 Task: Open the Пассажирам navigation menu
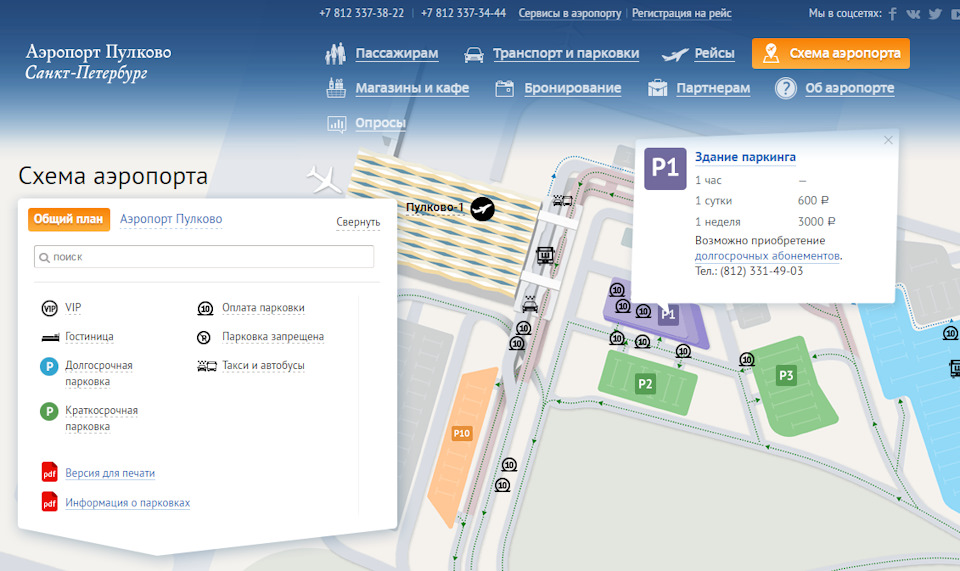tap(397, 54)
